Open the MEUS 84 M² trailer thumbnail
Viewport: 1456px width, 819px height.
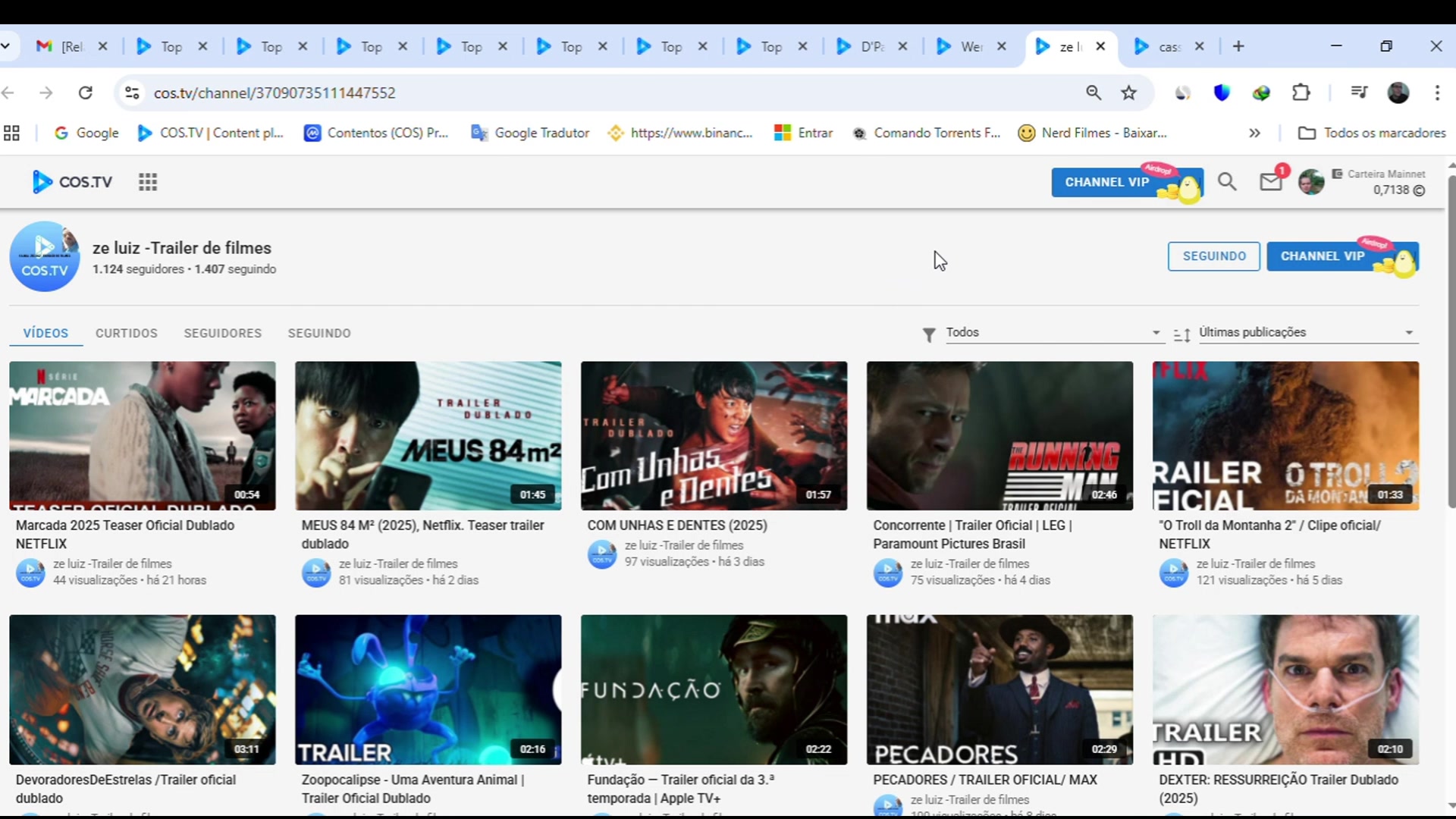click(428, 436)
